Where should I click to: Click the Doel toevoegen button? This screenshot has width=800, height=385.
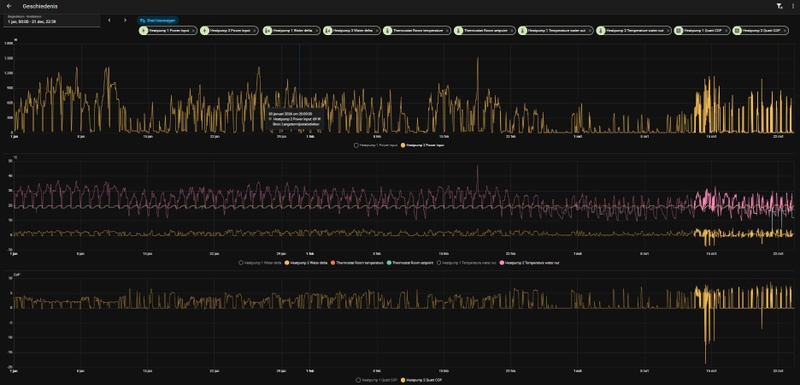point(158,21)
